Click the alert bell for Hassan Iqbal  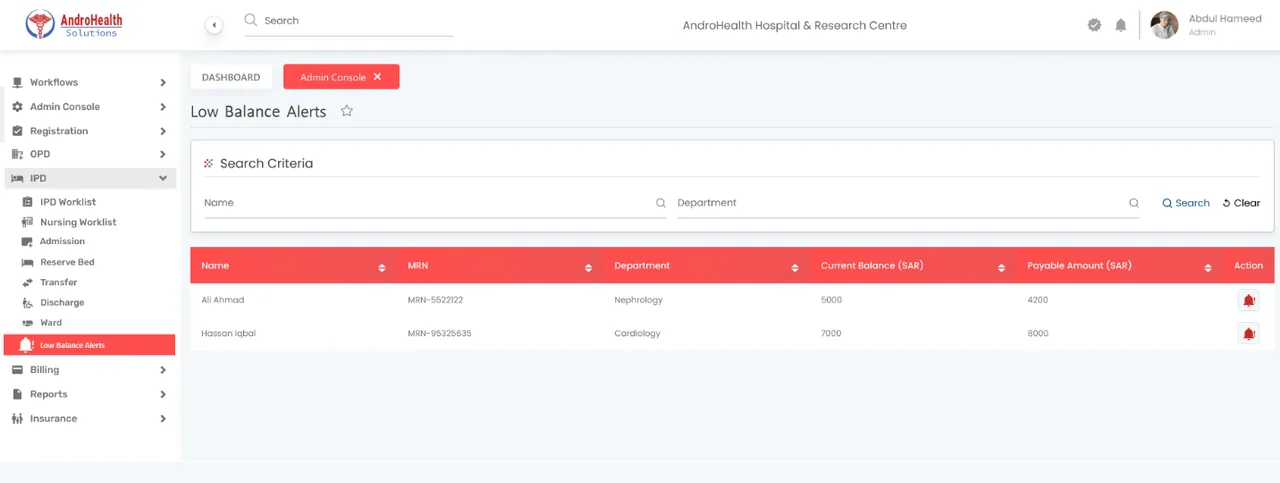pyautogui.click(x=1248, y=333)
